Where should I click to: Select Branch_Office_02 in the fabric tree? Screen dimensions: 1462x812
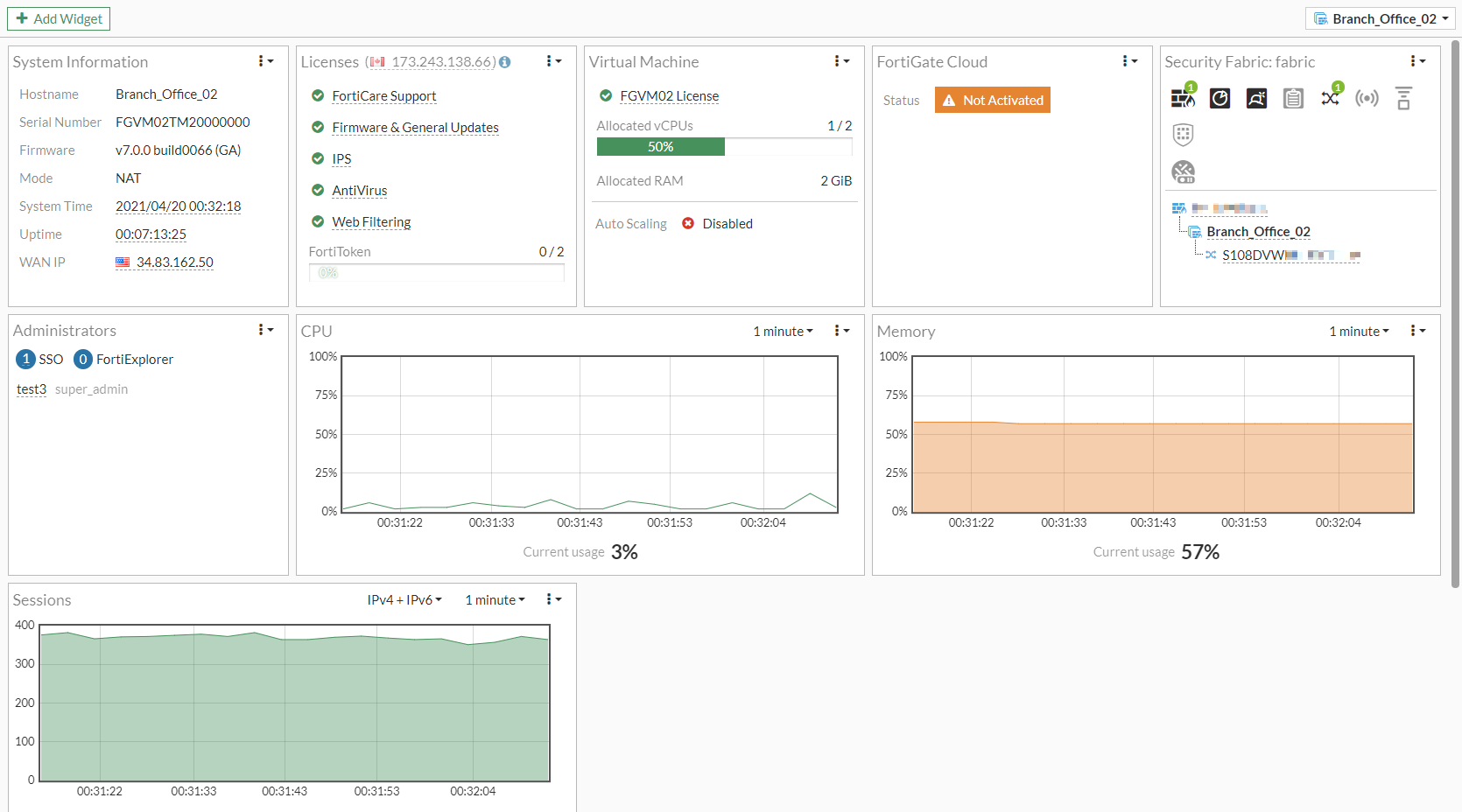coord(1257,232)
